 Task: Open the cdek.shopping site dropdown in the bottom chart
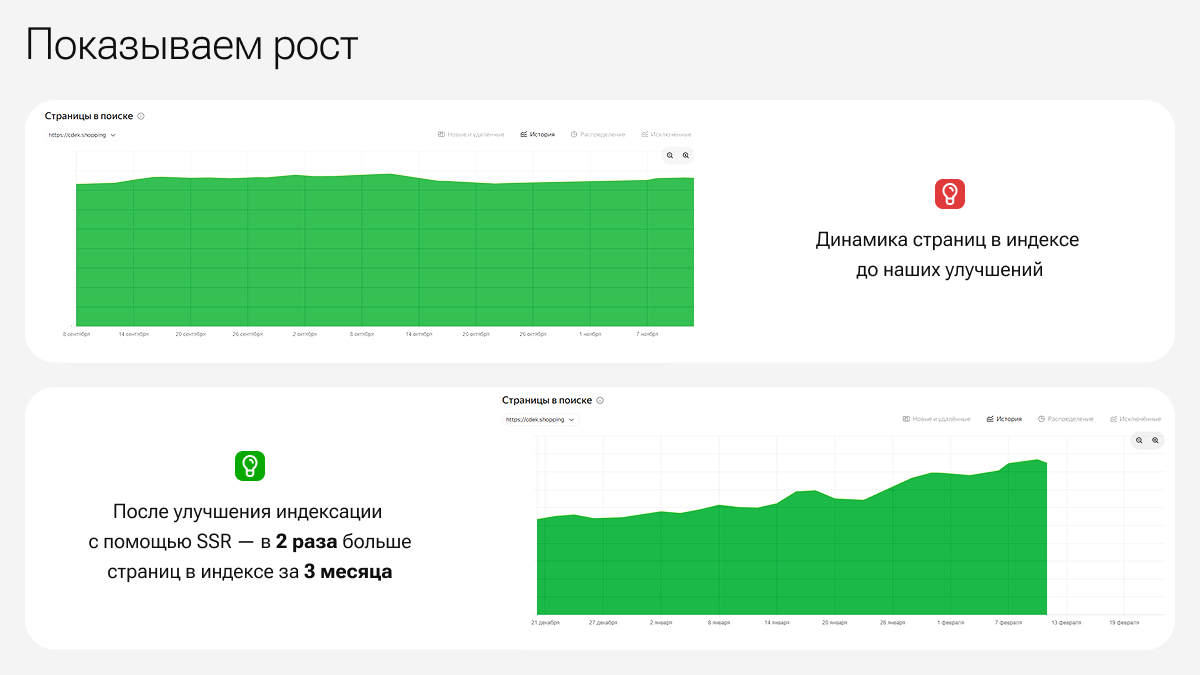click(x=540, y=420)
